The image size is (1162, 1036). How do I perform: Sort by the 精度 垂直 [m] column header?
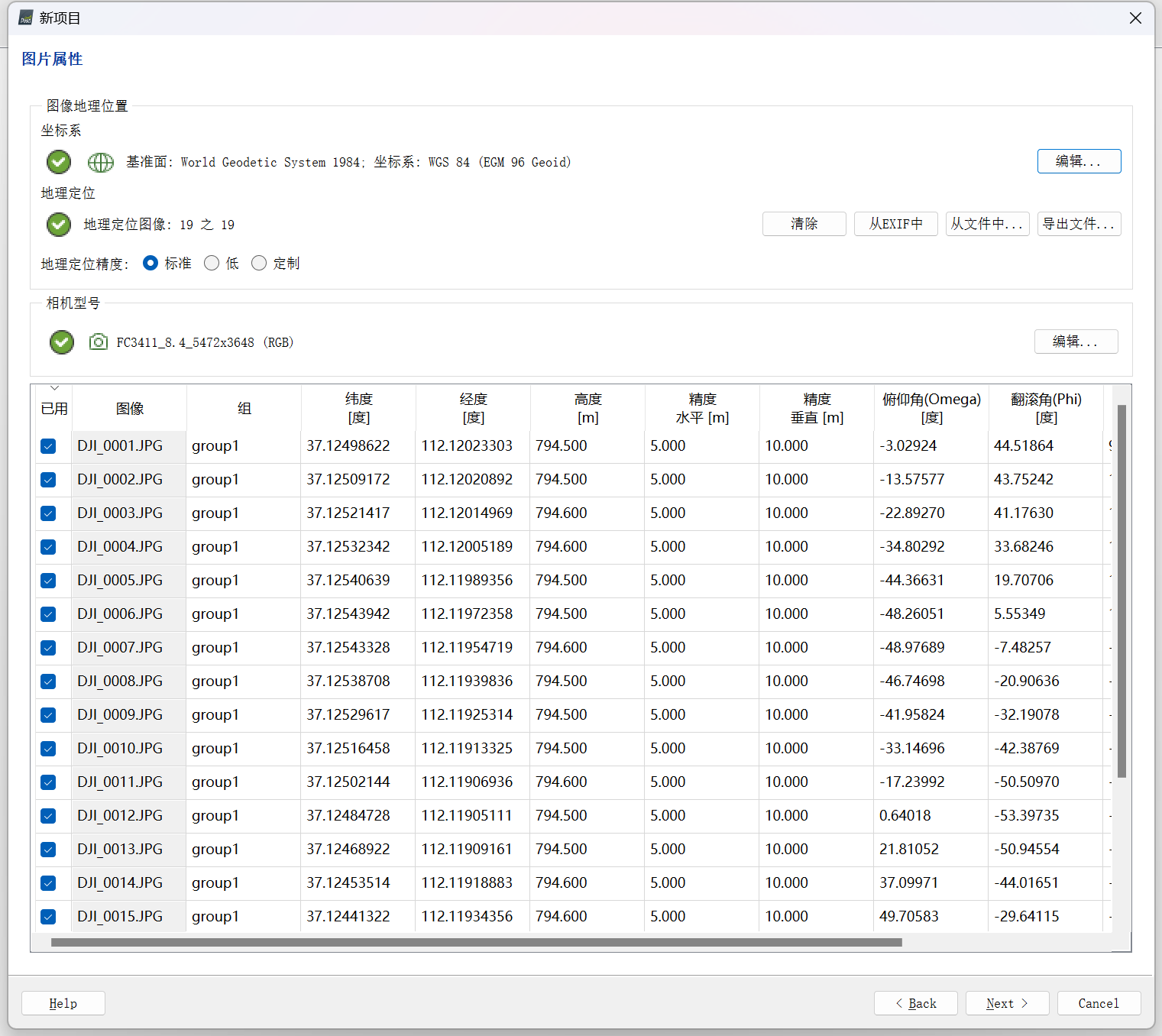click(x=817, y=408)
